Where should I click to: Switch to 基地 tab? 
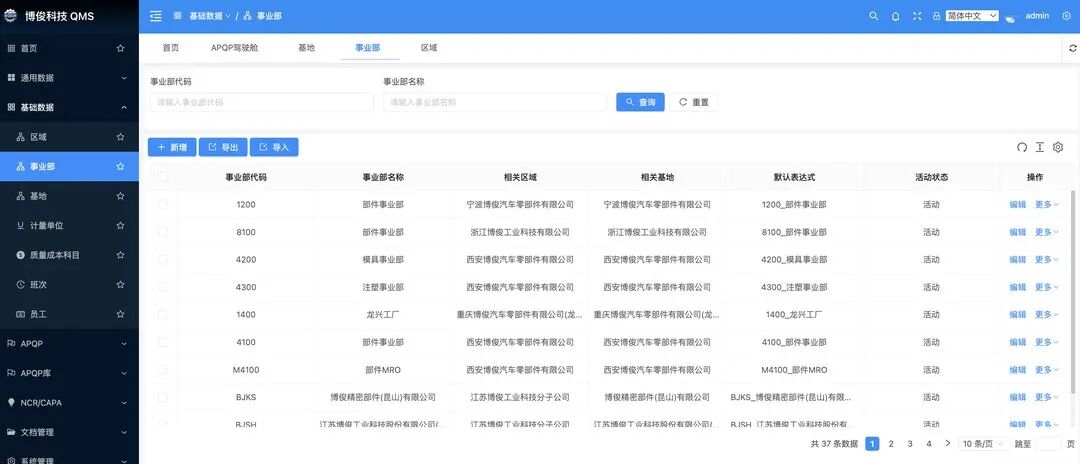point(307,48)
